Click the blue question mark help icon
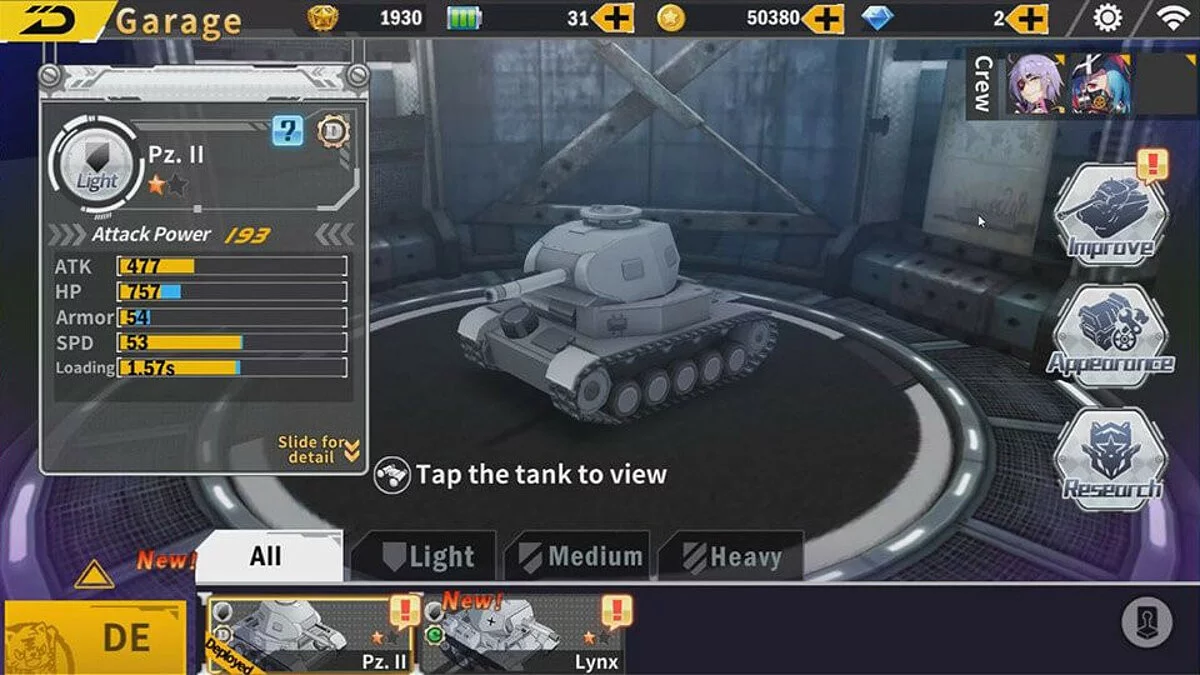This screenshot has height=675, width=1200. coord(288,130)
